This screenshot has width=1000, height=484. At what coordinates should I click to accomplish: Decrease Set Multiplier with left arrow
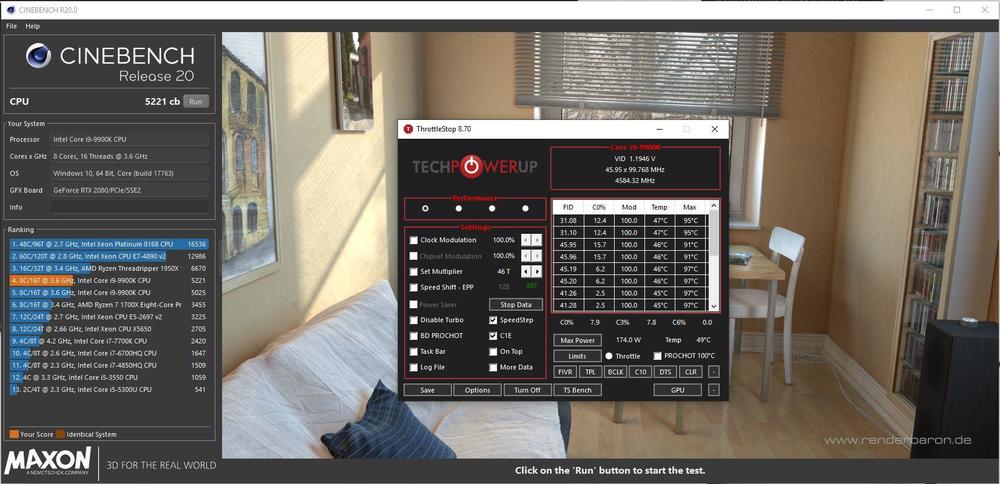tap(526, 272)
